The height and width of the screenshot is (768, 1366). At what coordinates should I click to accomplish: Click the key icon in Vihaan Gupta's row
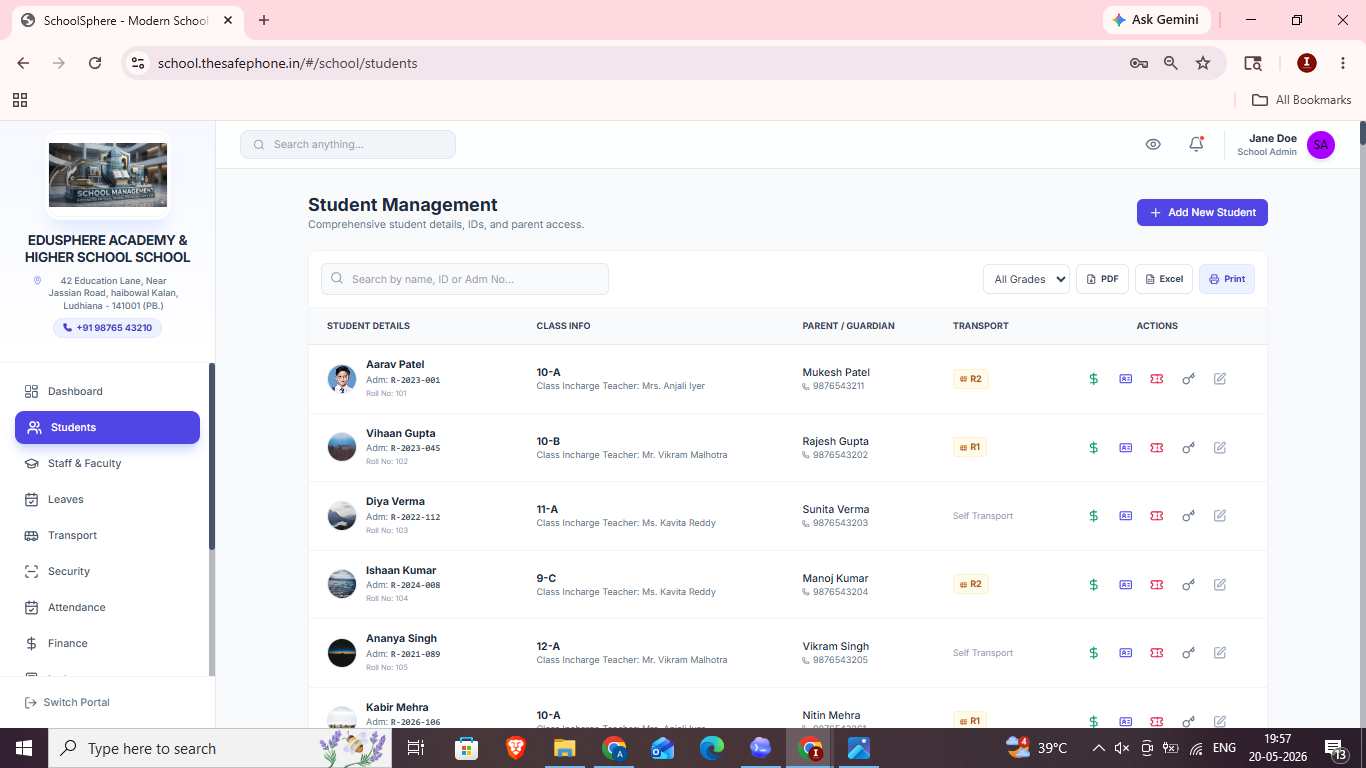(x=1188, y=447)
